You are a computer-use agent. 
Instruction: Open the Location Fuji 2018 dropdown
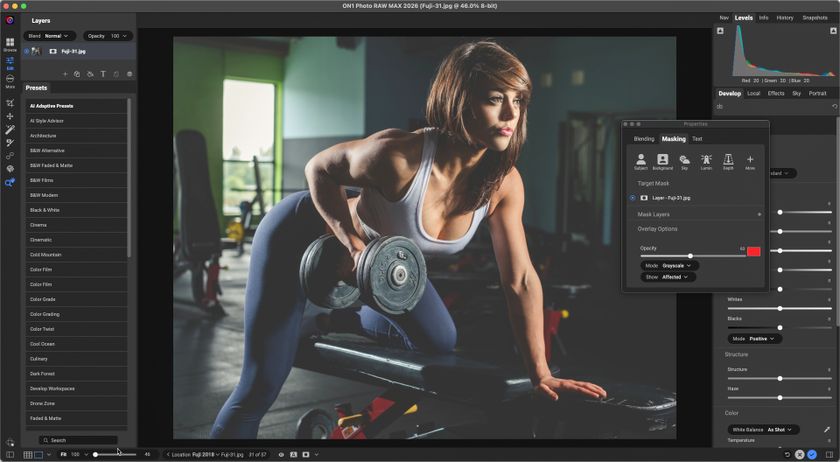[x=196, y=454]
